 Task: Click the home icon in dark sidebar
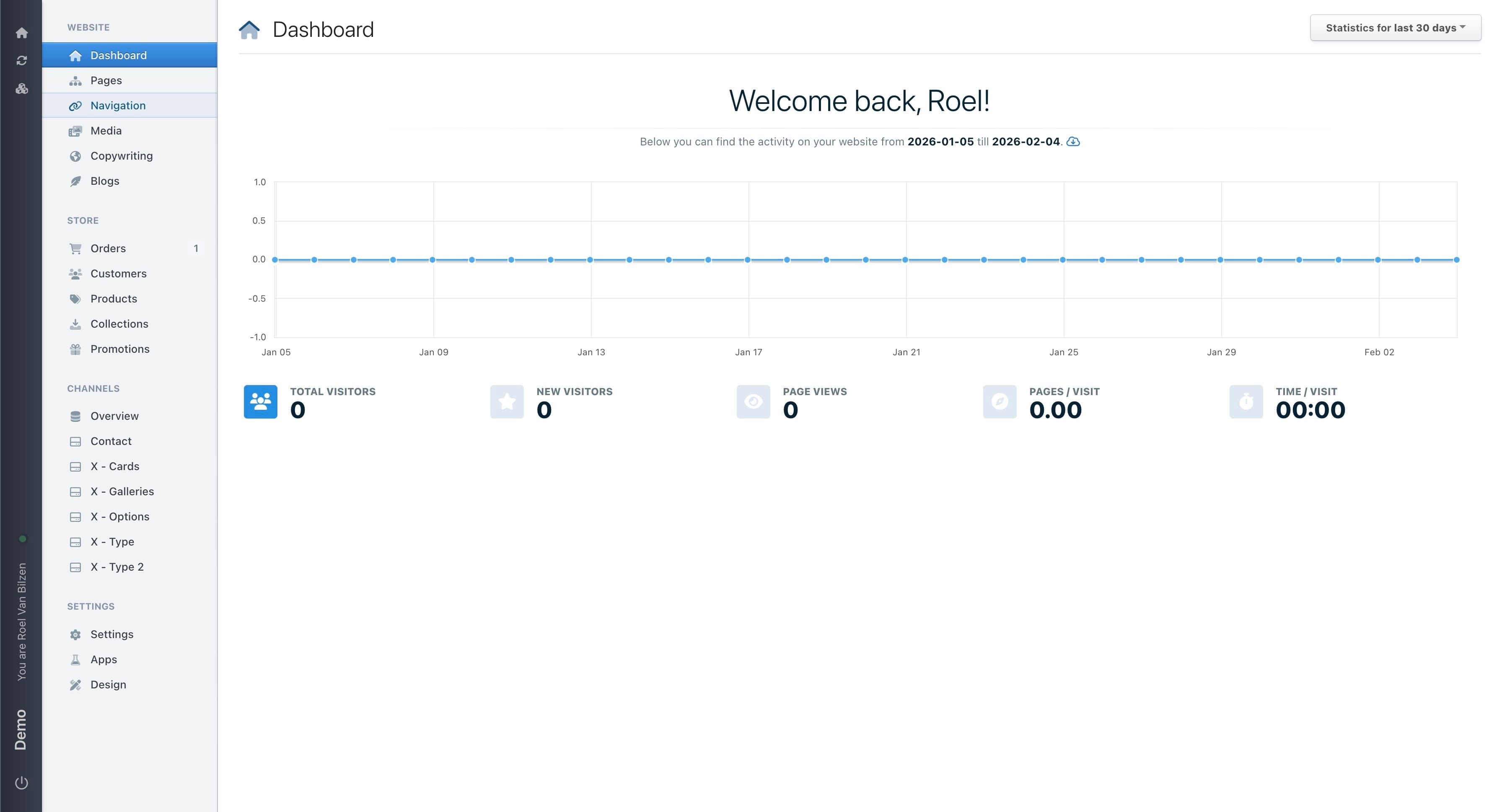[21, 33]
